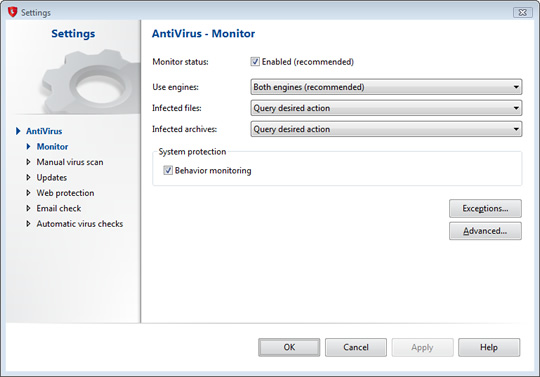This screenshot has height=377, width=540.
Task: Confirm settings with OK button
Action: tap(289, 347)
